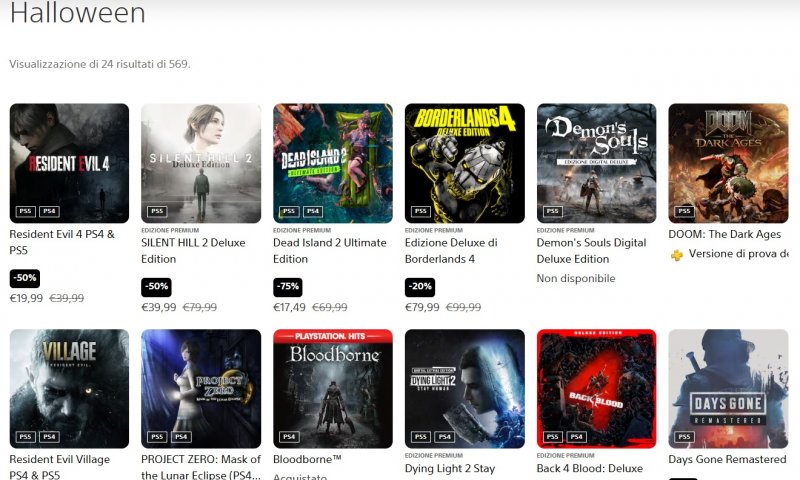Open the 'Dead Island 2 Ultimate Edition' title link
The height and width of the screenshot is (480, 800).
click(x=330, y=251)
